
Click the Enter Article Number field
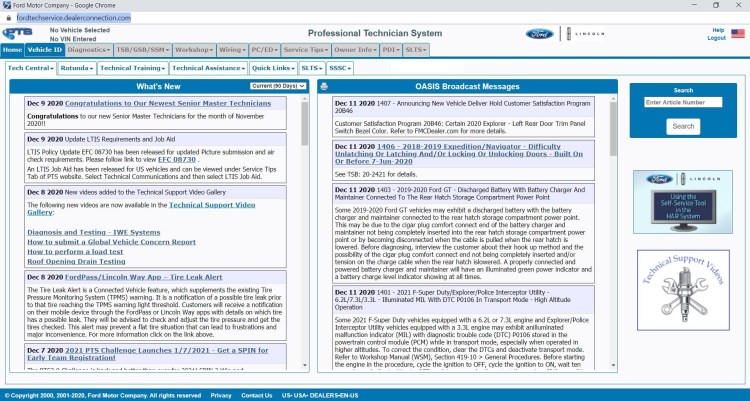683,102
